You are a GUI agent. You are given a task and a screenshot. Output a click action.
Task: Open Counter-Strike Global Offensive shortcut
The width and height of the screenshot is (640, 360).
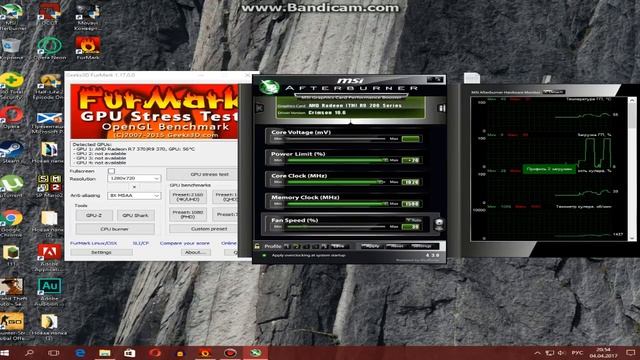pos(11,327)
